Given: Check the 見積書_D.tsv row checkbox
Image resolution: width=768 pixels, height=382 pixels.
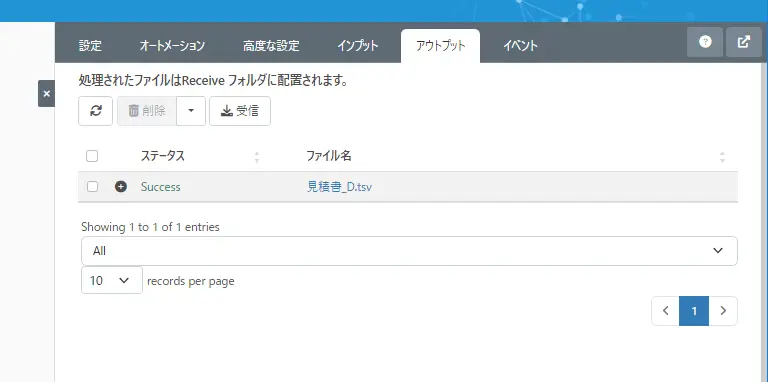Looking at the screenshot, I should tap(92, 187).
